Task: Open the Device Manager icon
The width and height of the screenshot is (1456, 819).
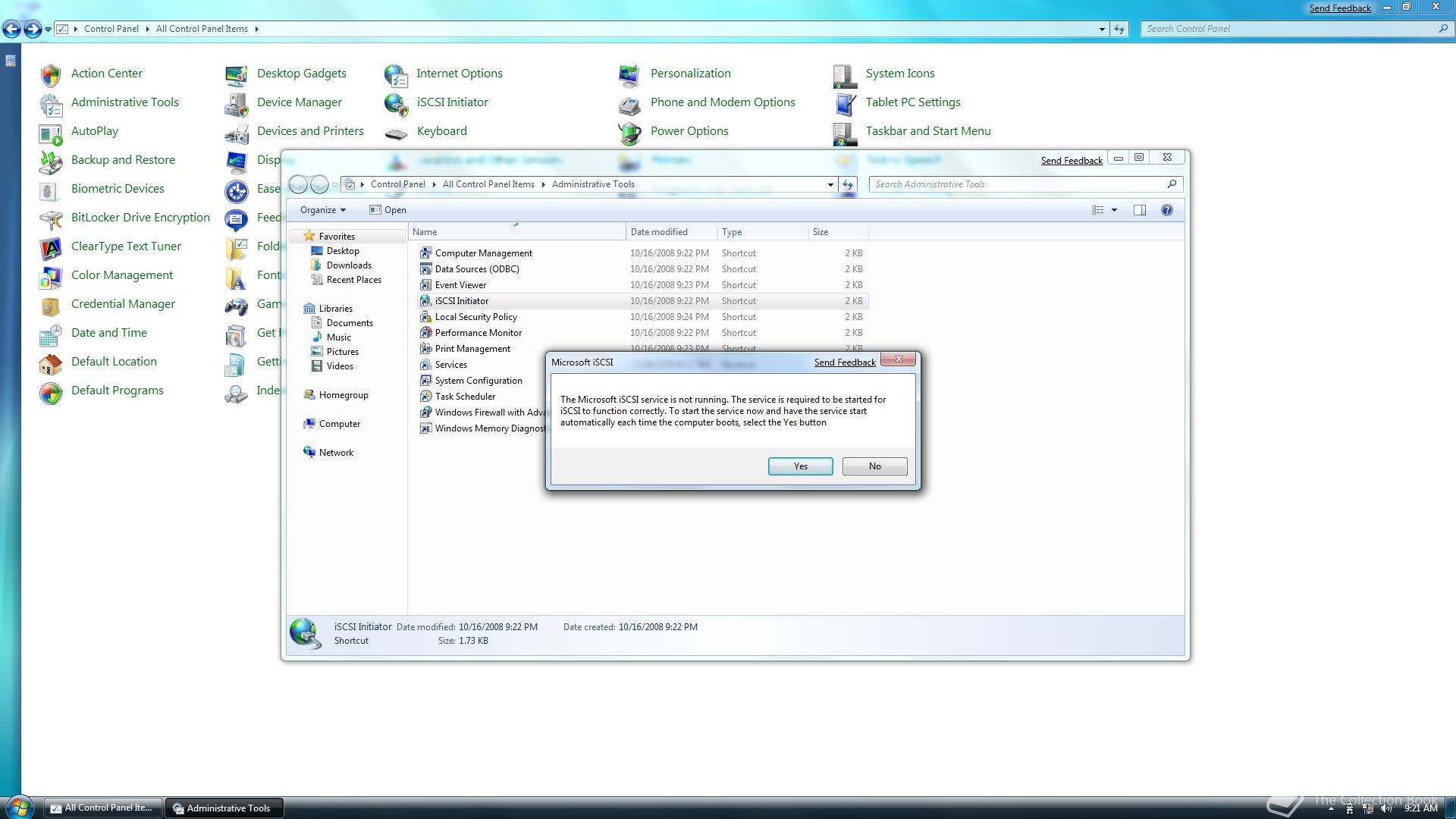Action: 236,103
